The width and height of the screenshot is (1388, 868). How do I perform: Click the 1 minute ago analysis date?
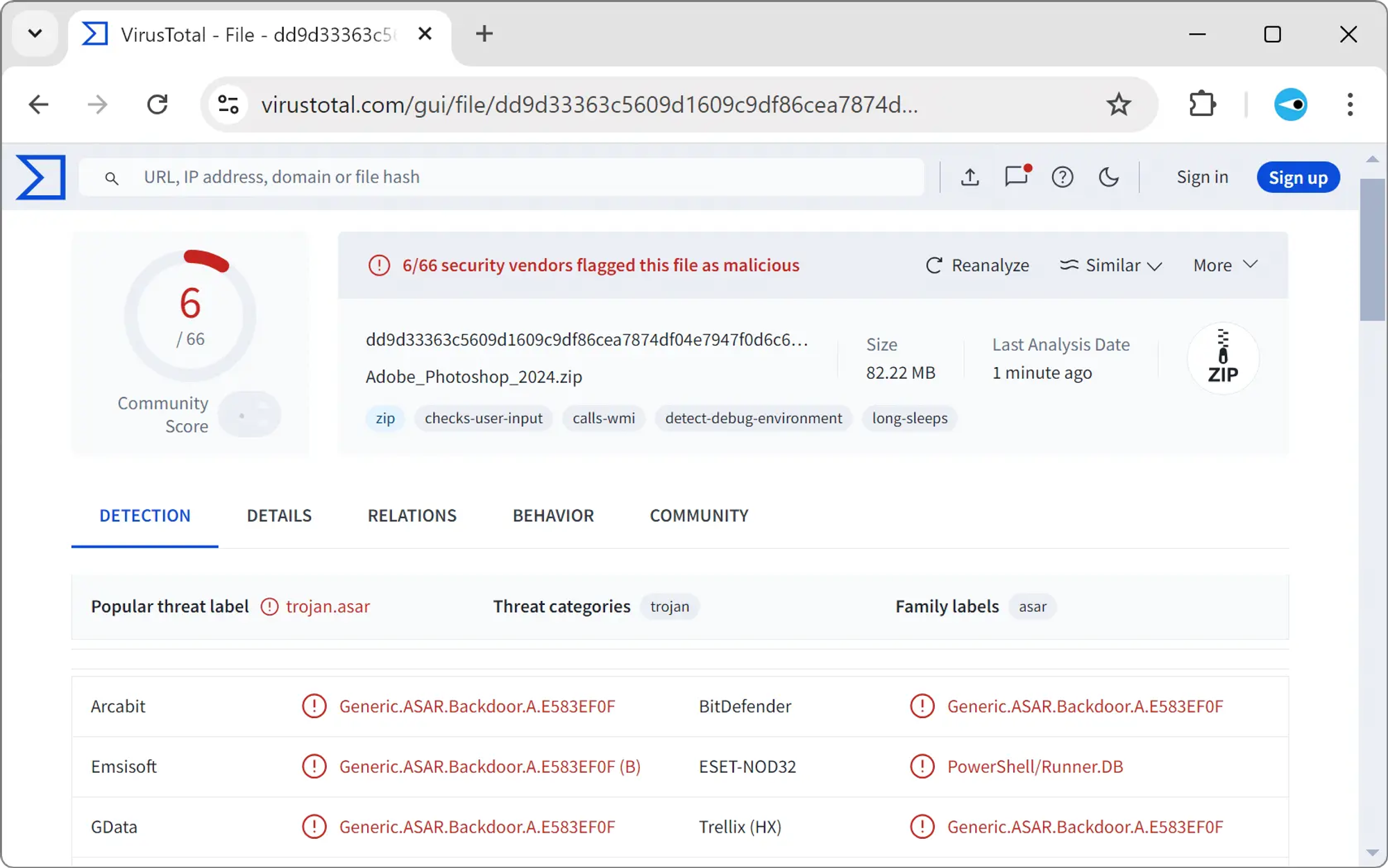click(1042, 373)
